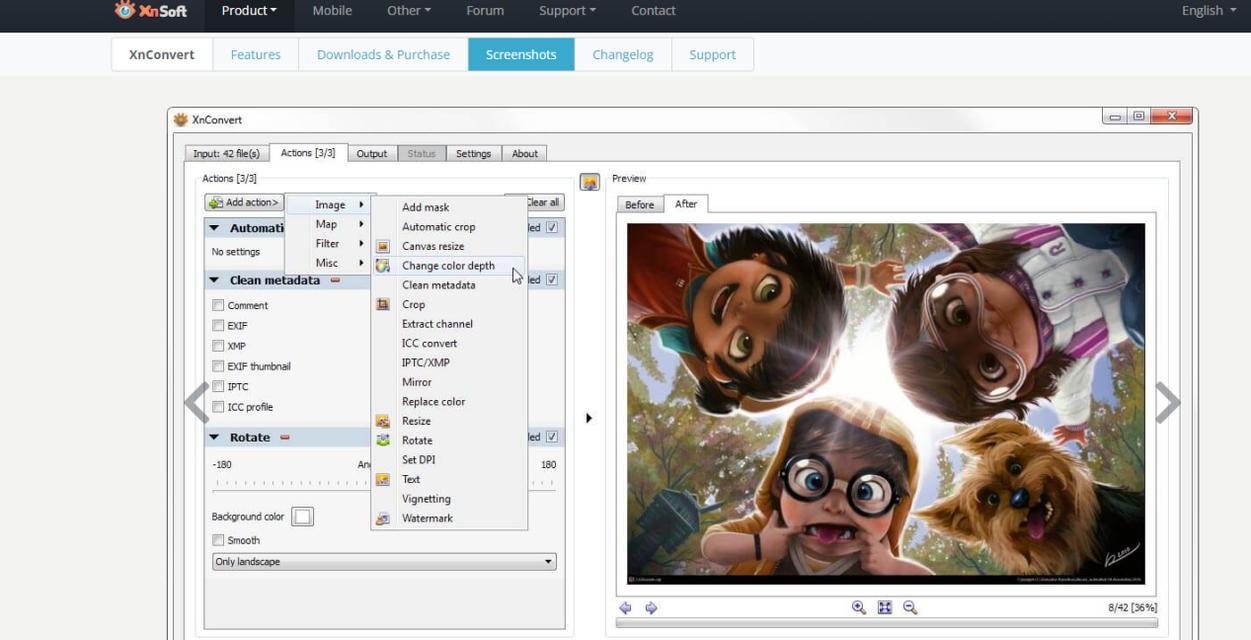Open the Image submenu
The height and width of the screenshot is (640, 1251).
pyautogui.click(x=330, y=204)
